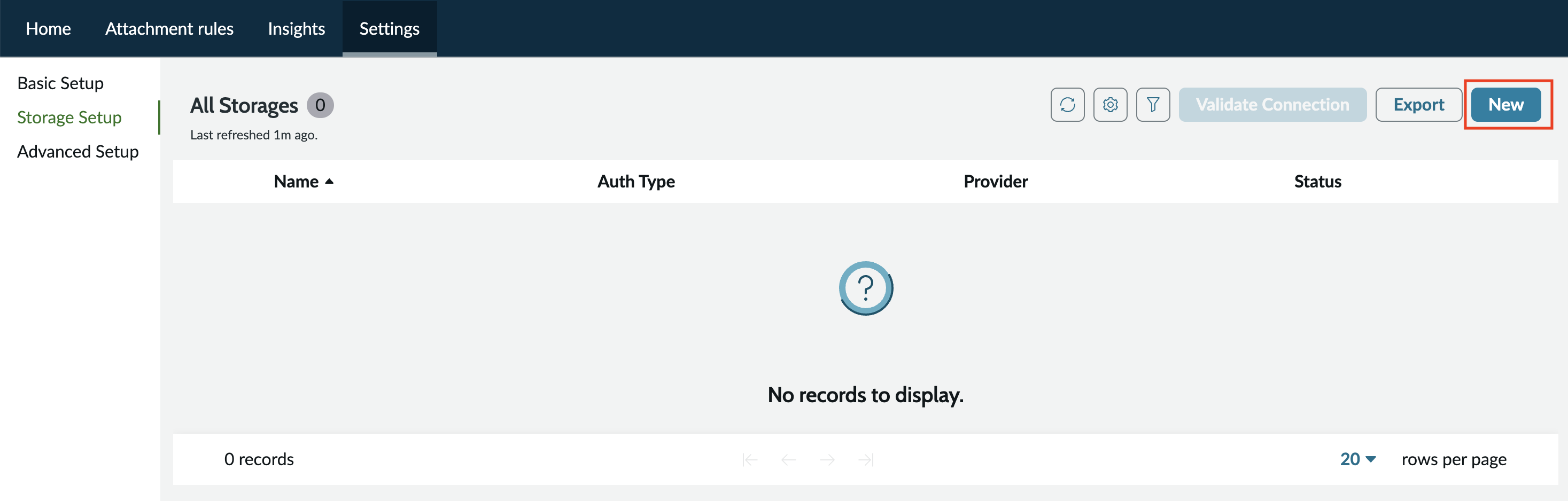The height and width of the screenshot is (501, 1568).
Task: Click the 'rows per page' label
Action: [x=1454, y=460]
